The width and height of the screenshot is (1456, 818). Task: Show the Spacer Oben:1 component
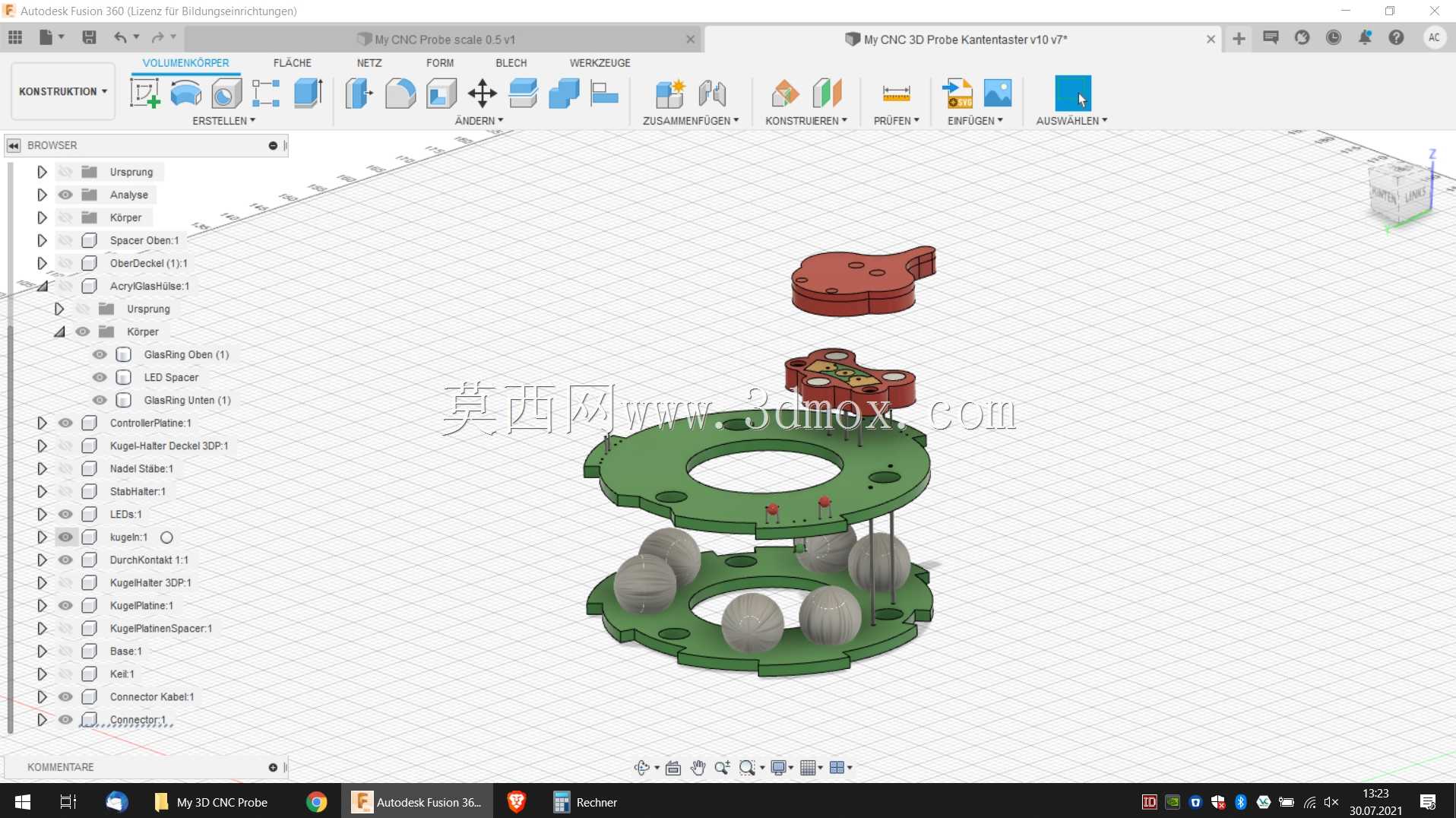[x=66, y=240]
